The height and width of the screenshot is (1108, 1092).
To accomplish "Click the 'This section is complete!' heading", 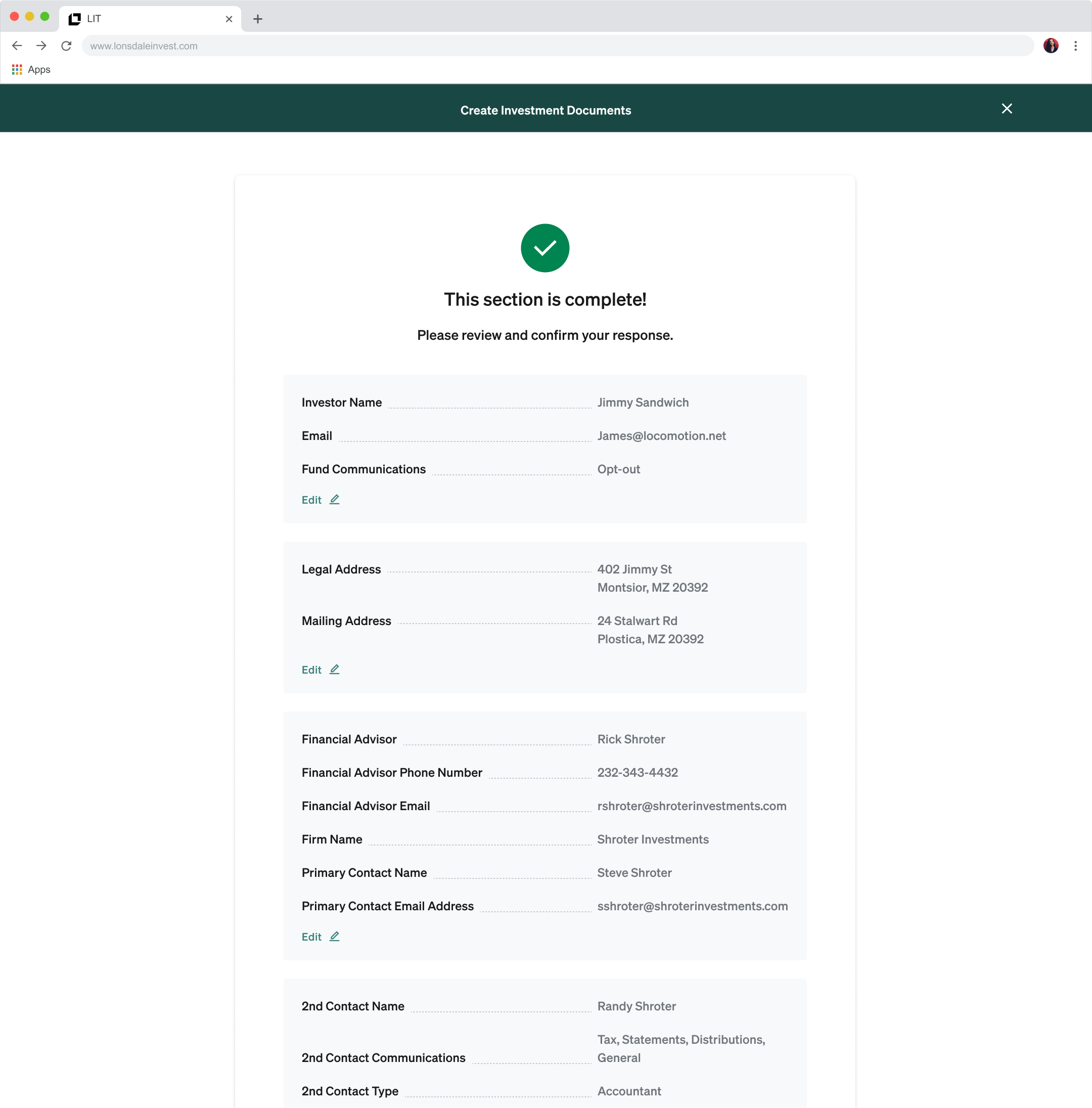I will pos(545,299).
